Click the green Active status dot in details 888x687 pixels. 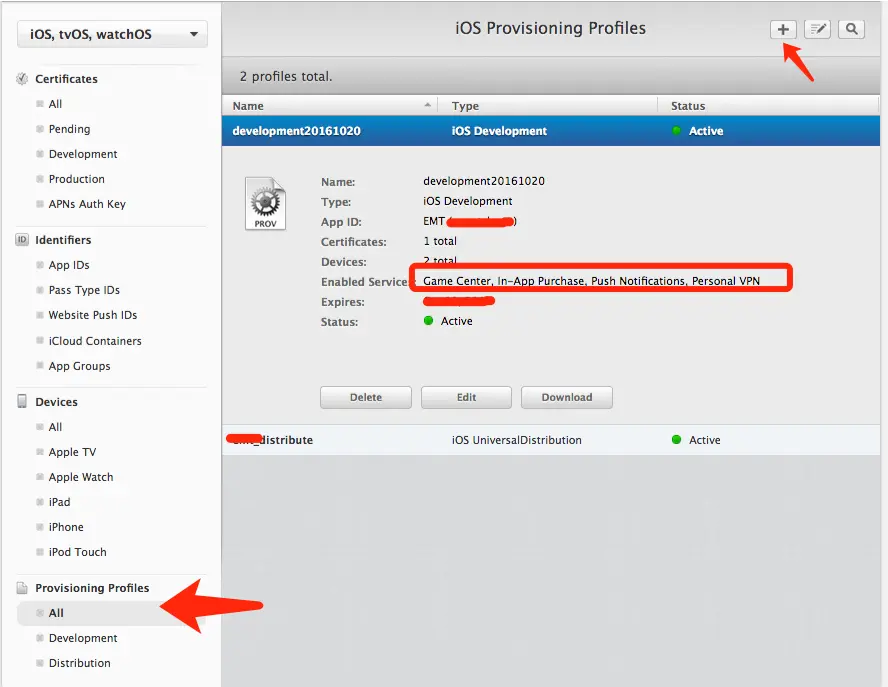[x=429, y=321]
